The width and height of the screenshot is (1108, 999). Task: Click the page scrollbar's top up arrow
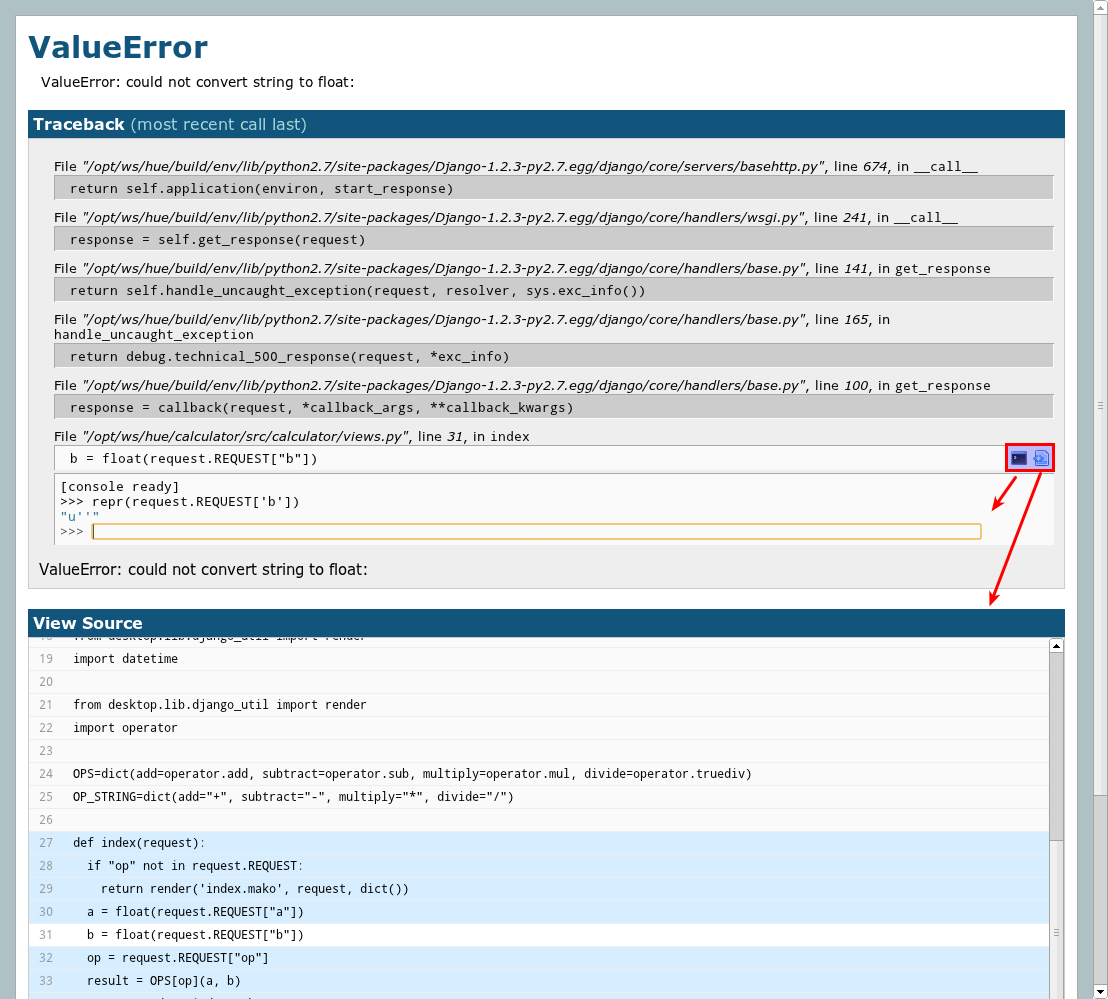pos(1100,7)
